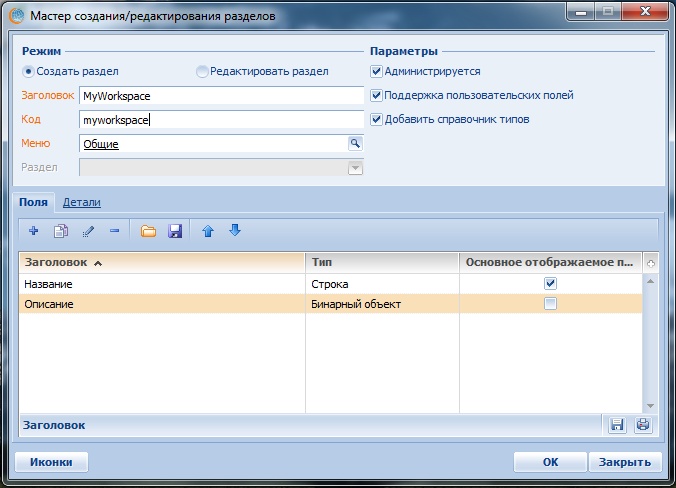
Task: Minimize the wizard window
Action: point(581,12)
